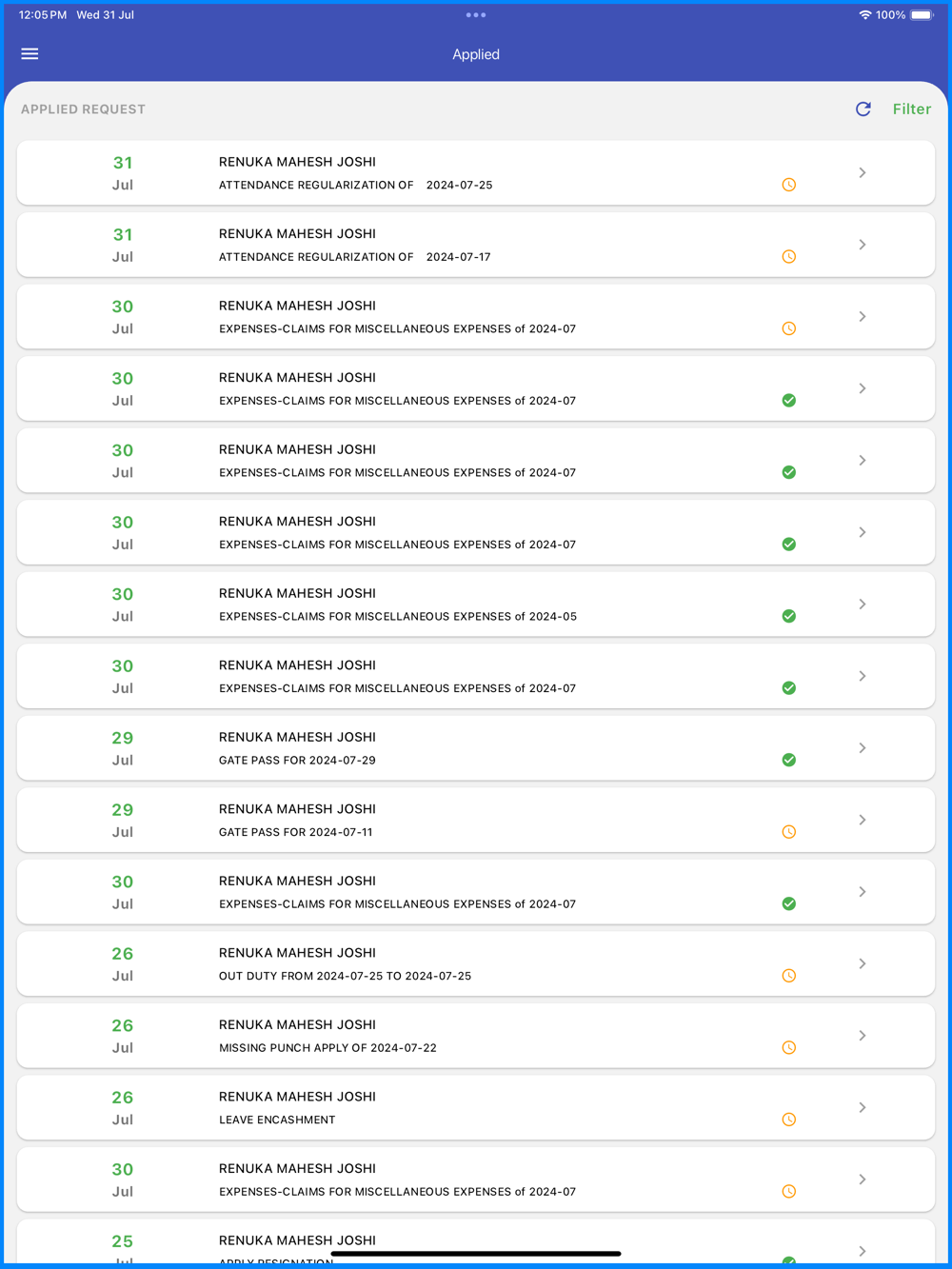952x1269 pixels.
Task: Tap the multitasking three-dots at top
Action: pos(476,15)
